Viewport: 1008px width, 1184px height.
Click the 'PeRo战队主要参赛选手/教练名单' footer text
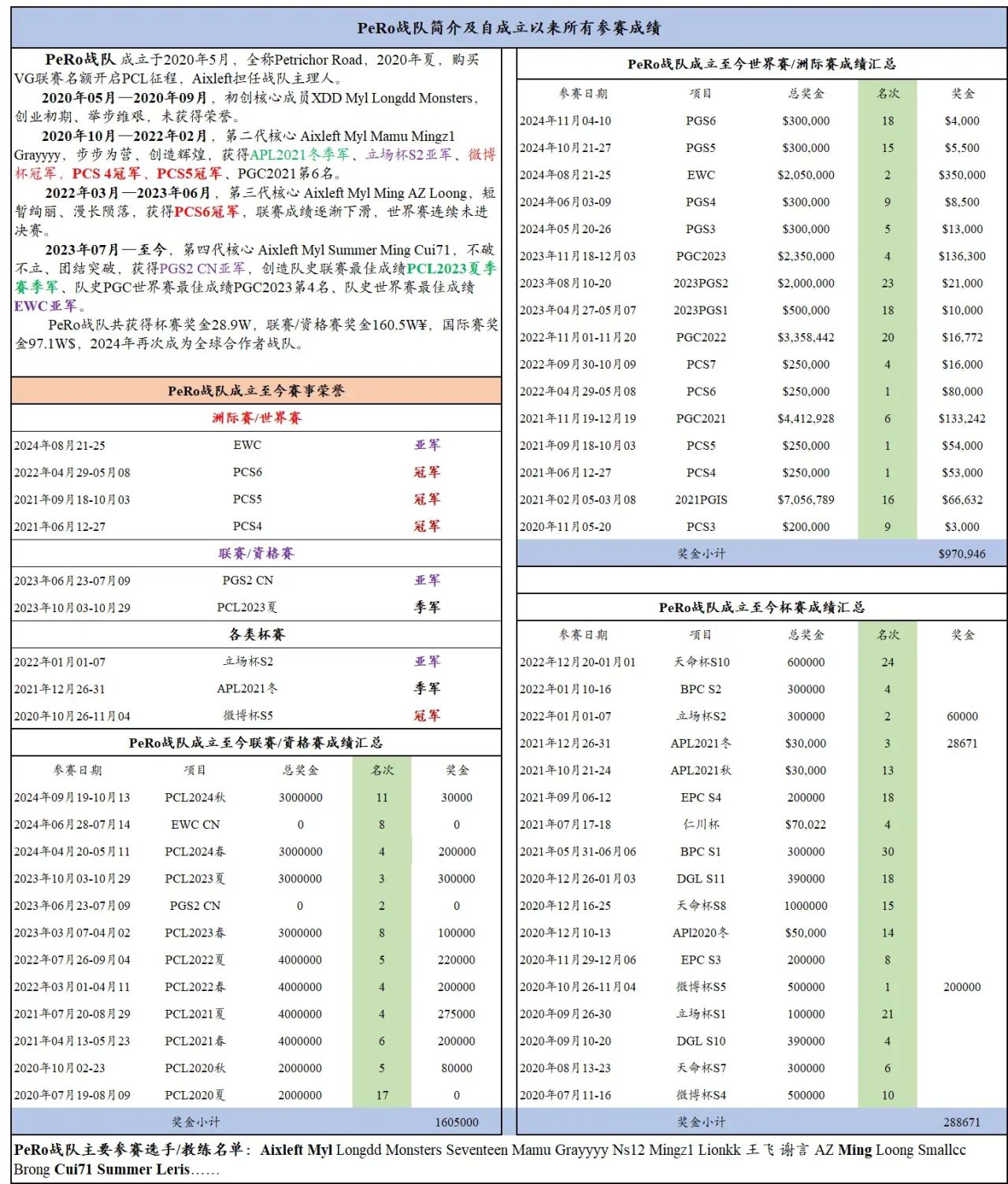click(x=132, y=1150)
